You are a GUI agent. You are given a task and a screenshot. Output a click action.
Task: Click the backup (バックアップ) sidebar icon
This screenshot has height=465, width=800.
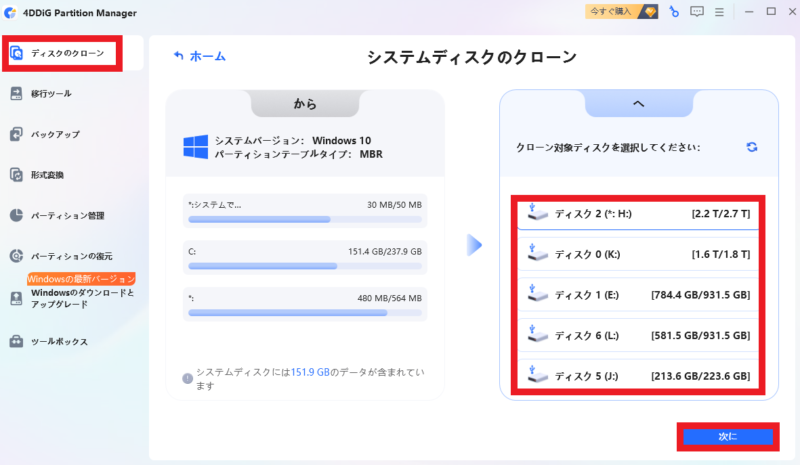(x=17, y=134)
